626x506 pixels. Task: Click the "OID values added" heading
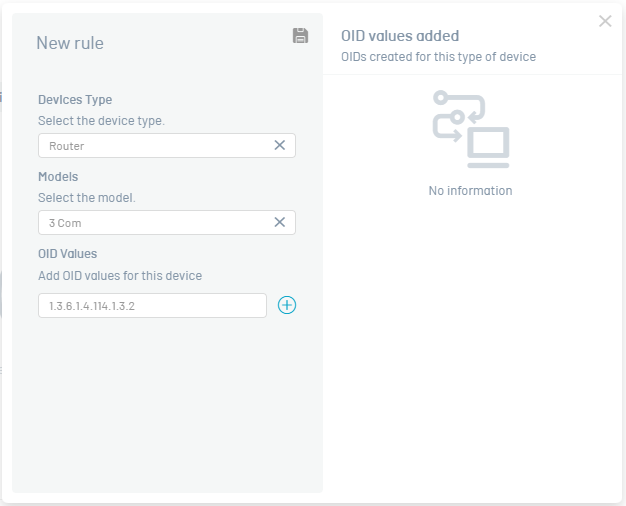pyautogui.click(x=400, y=36)
